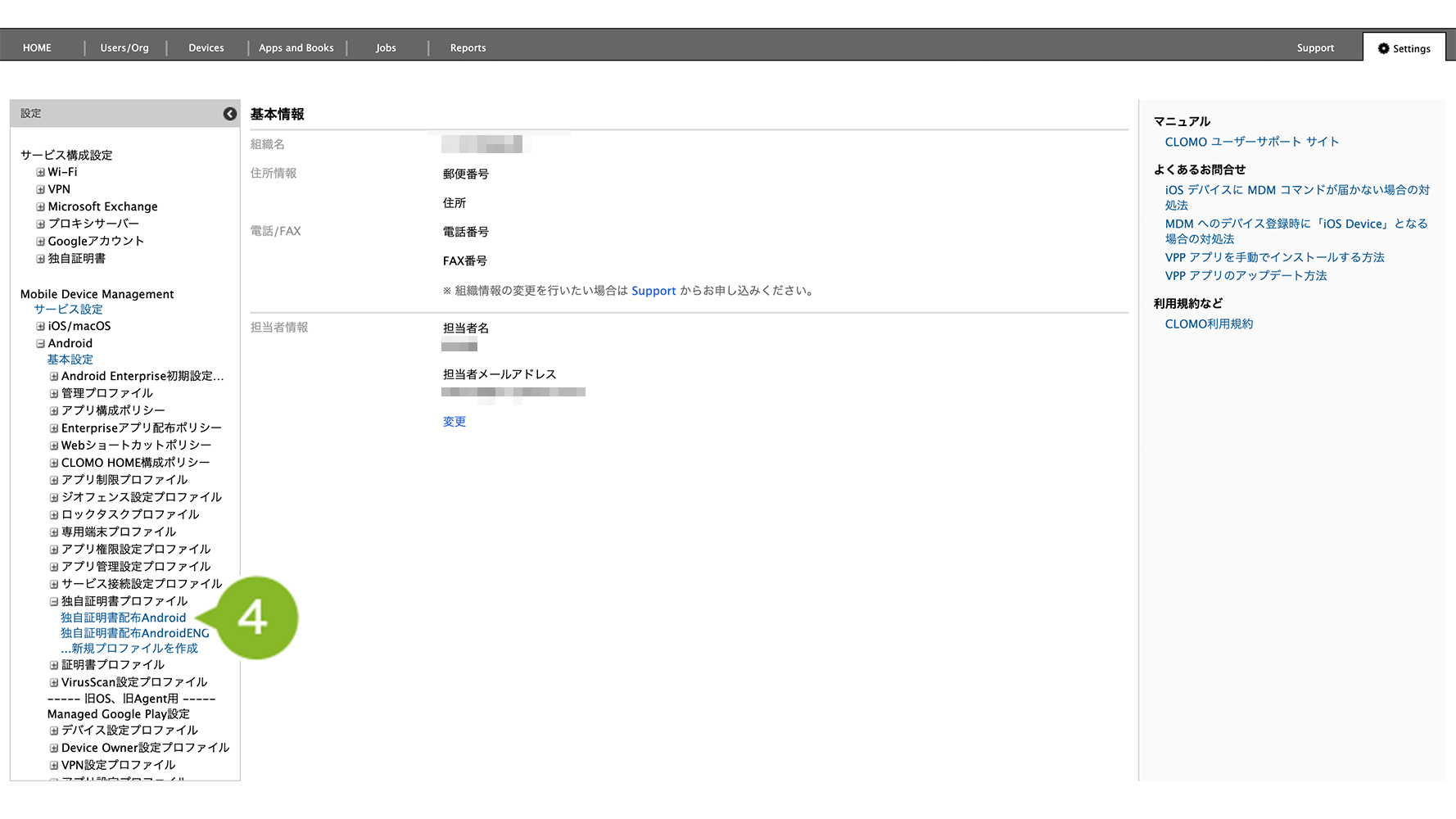1456x819 pixels.
Task: Expand the Wi-Fi tree node
Action: point(40,173)
